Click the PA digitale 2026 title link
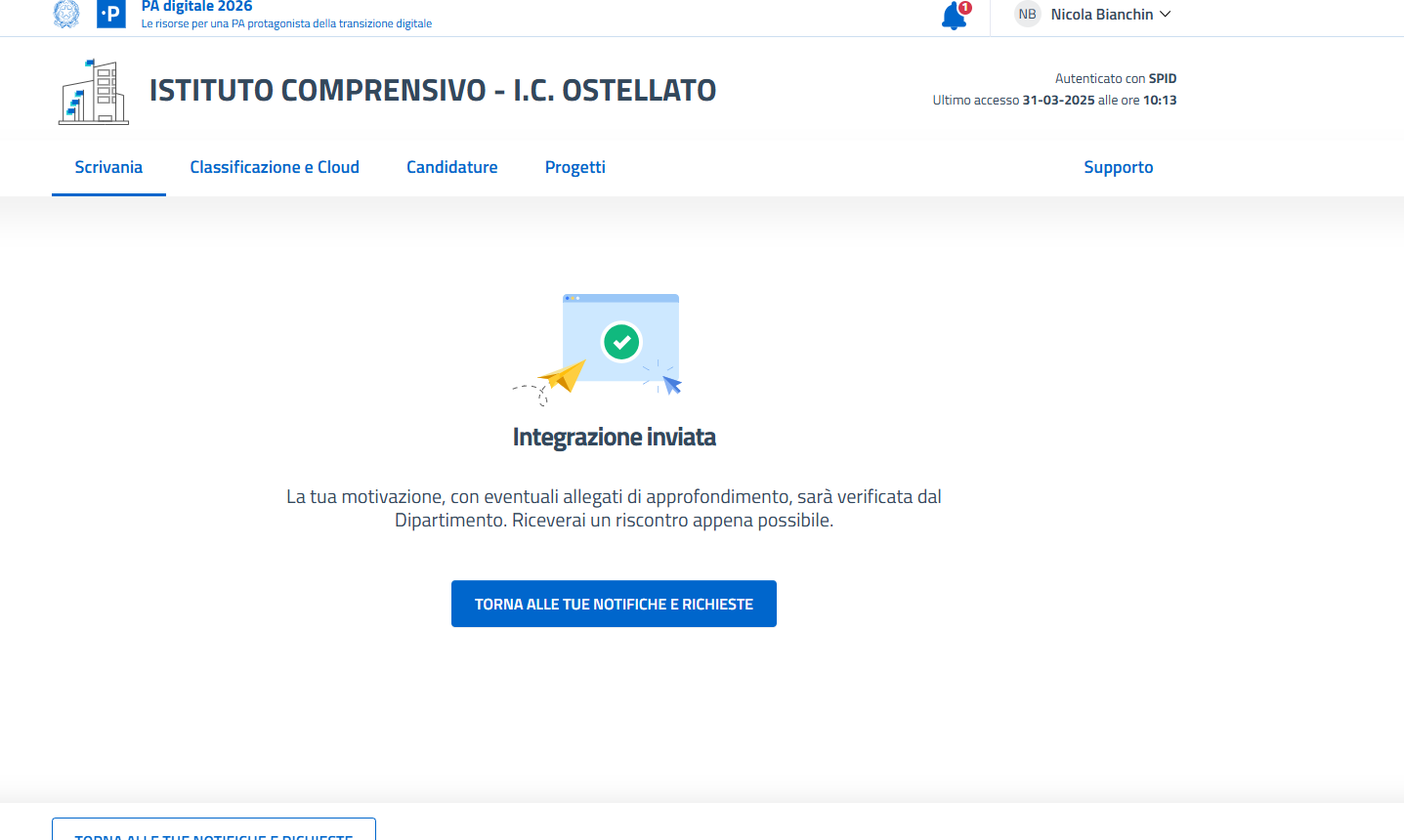The width and height of the screenshot is (1404, 840). click(197, 7)
